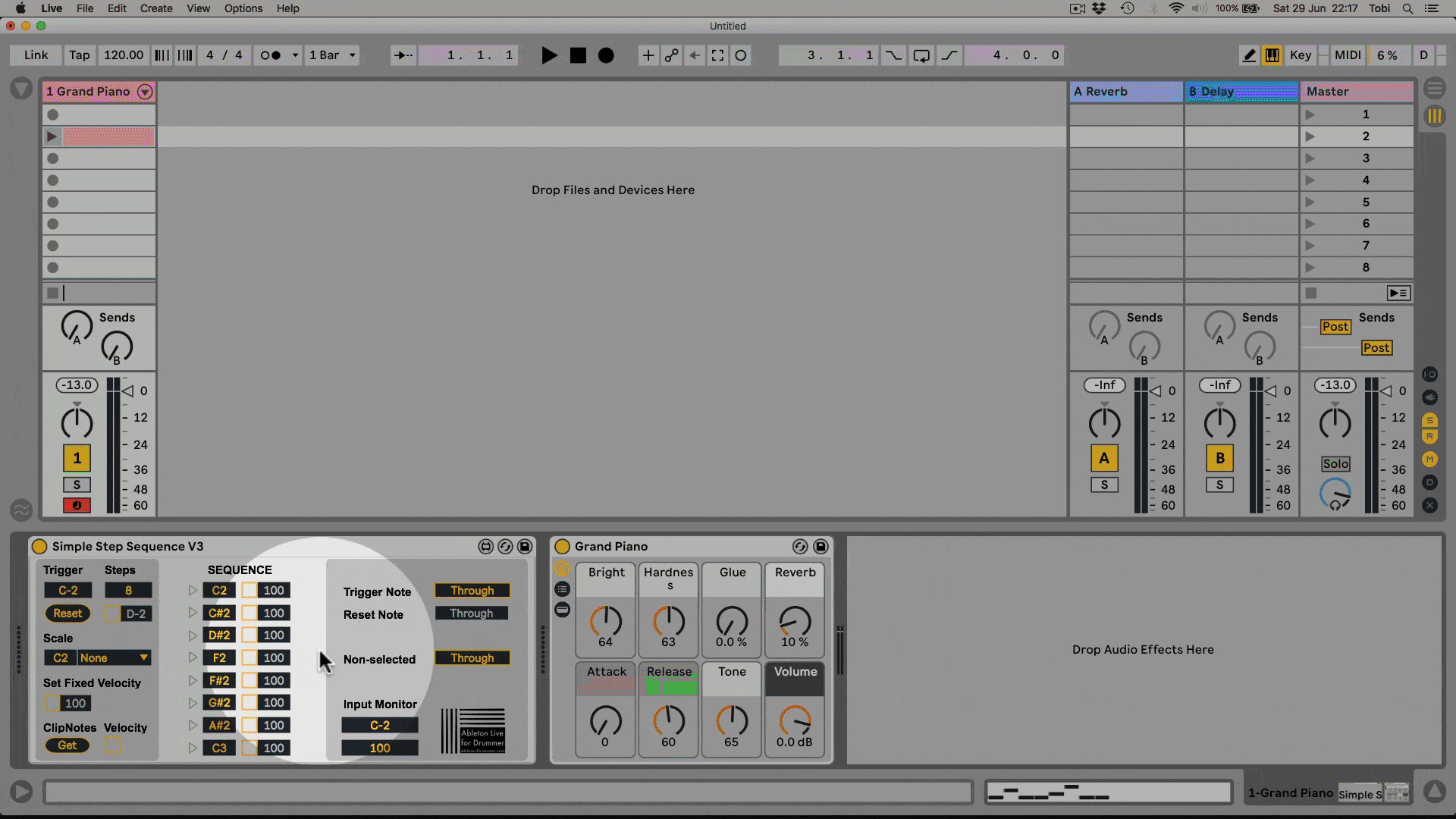Click the Reverb knob on Grand Piano
Screen dimensions: 1456x819
[795, 622]
